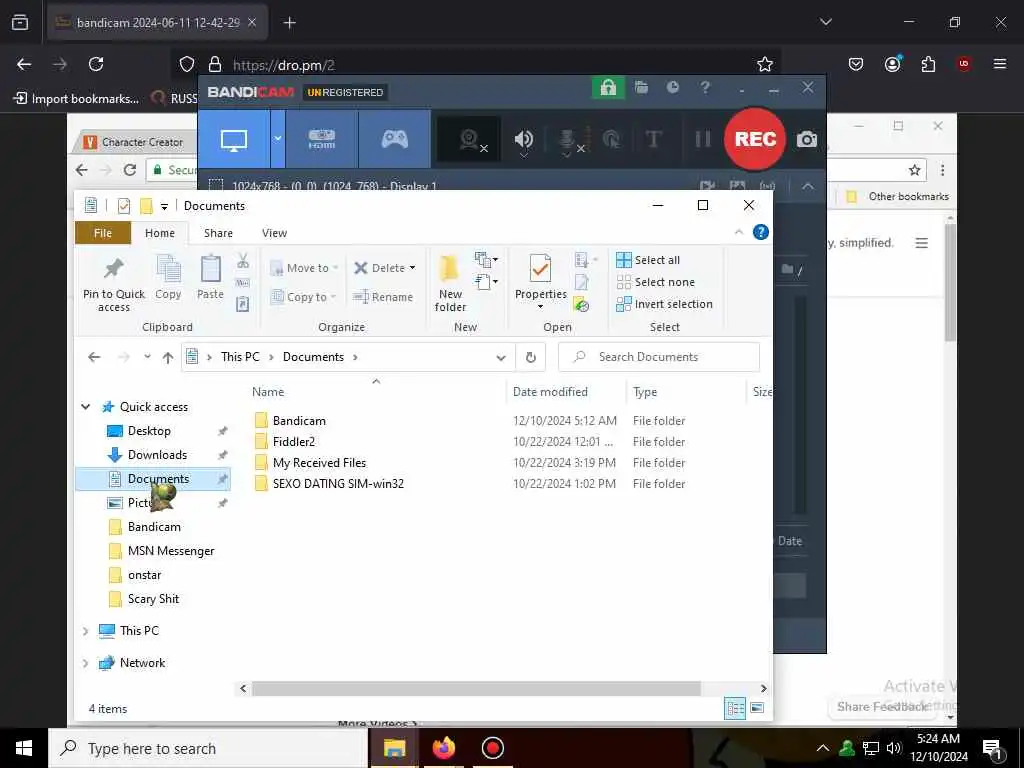Viewport: 1024px width, 768px height.
Task: Open Bandicam help question mark
Action: pyautogui.click(x=705, y=87)
